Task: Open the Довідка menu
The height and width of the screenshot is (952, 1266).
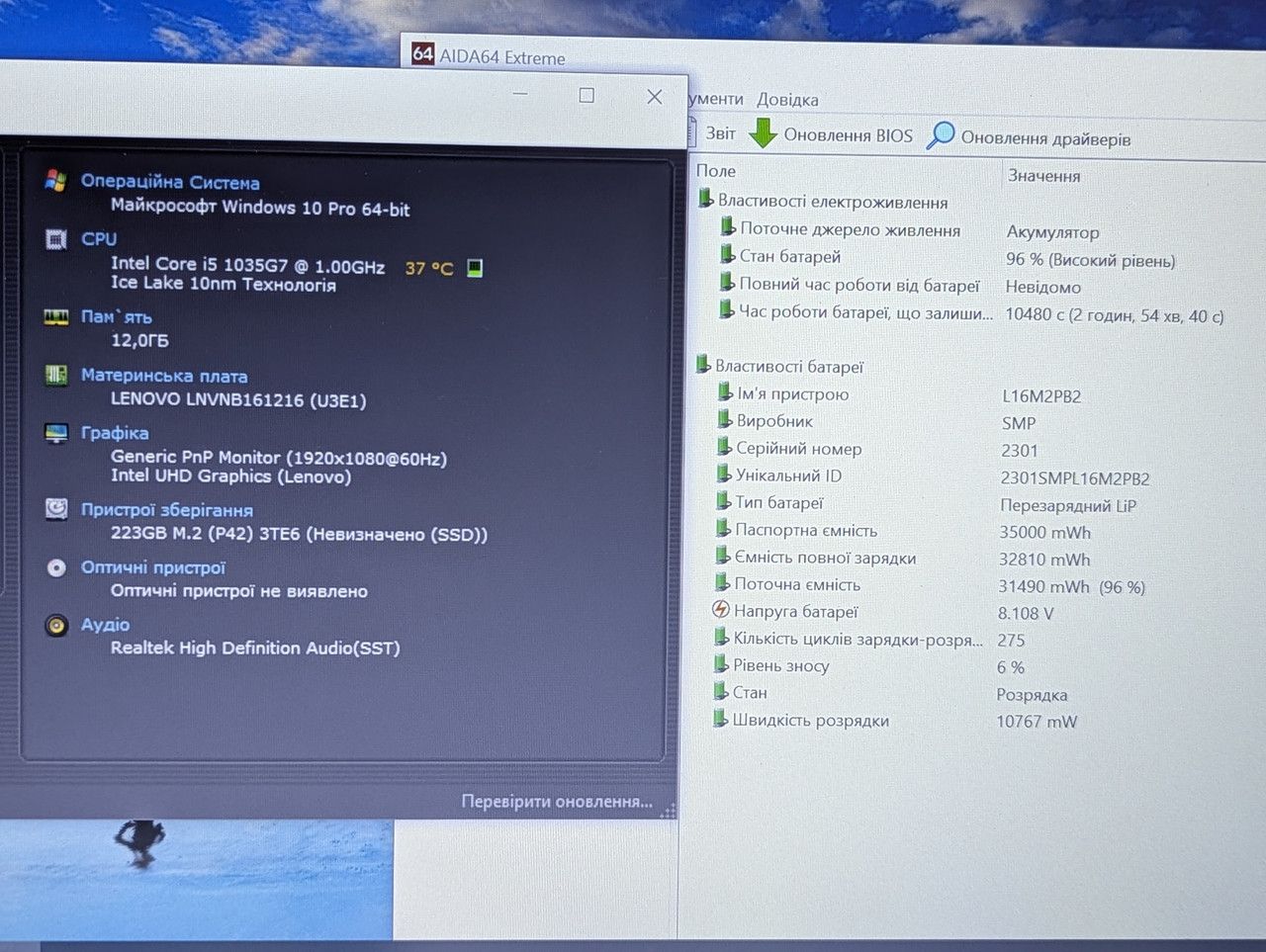Action: coord(787,100)
